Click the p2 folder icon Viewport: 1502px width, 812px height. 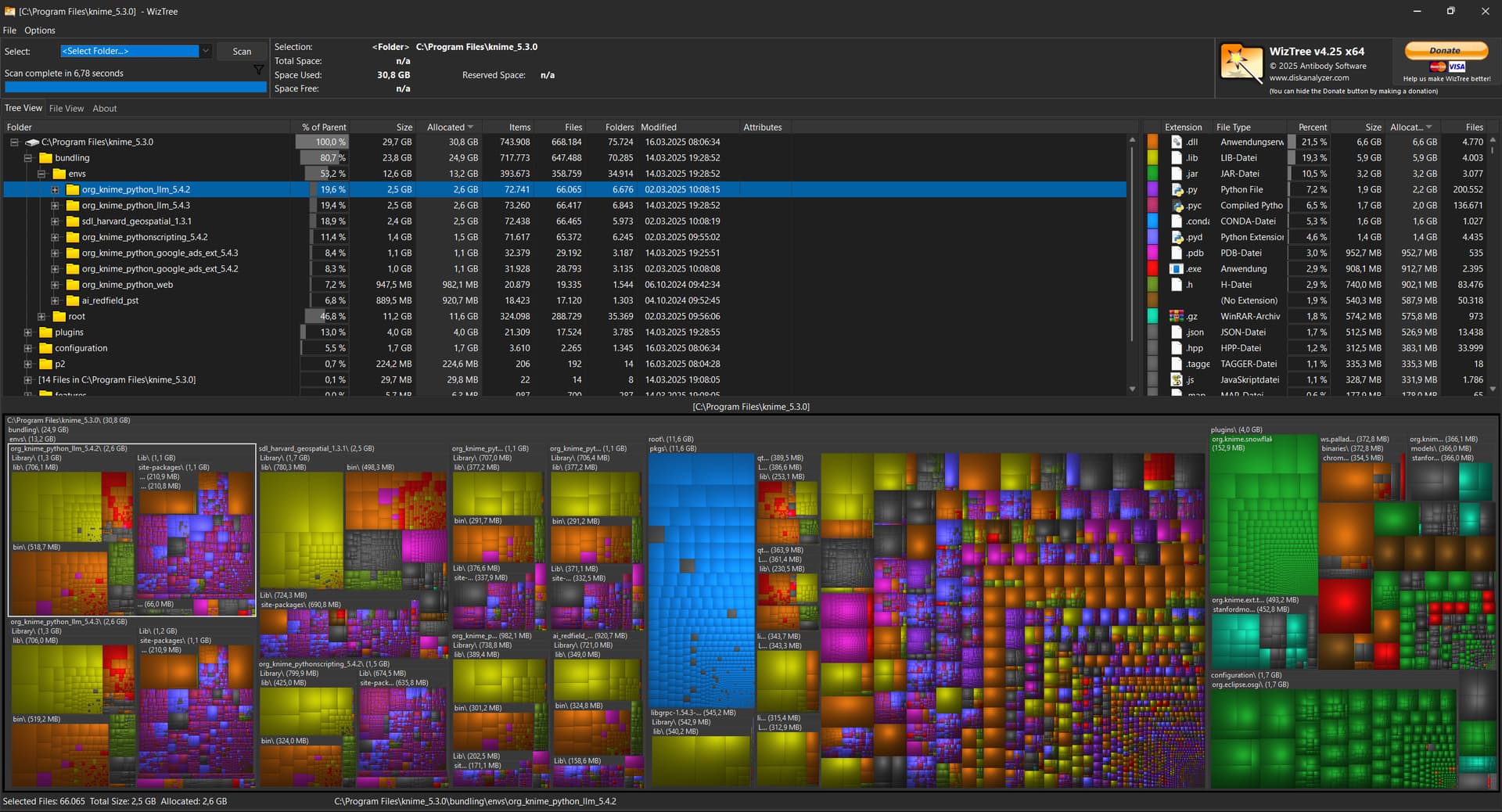(x=45, y=365)
